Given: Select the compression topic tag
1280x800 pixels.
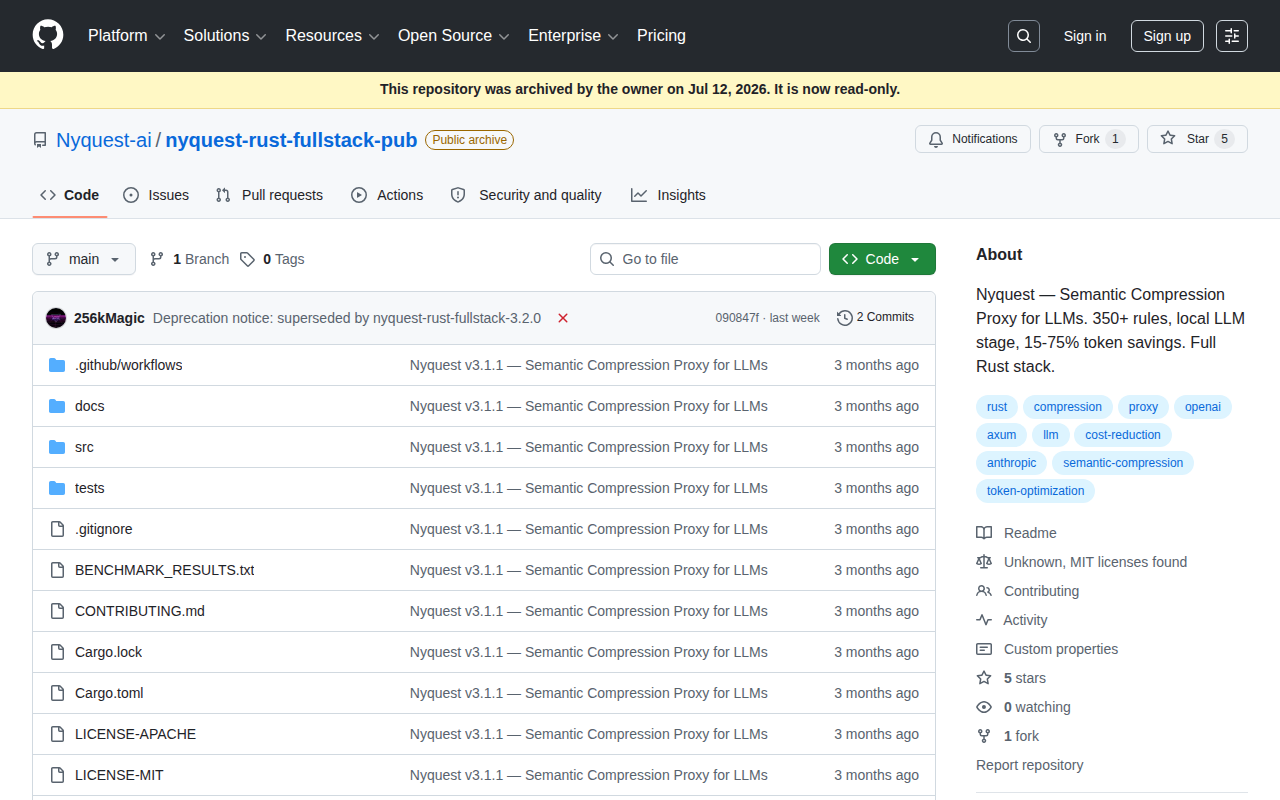Looking at the screenshot, I should (1068, 407).
